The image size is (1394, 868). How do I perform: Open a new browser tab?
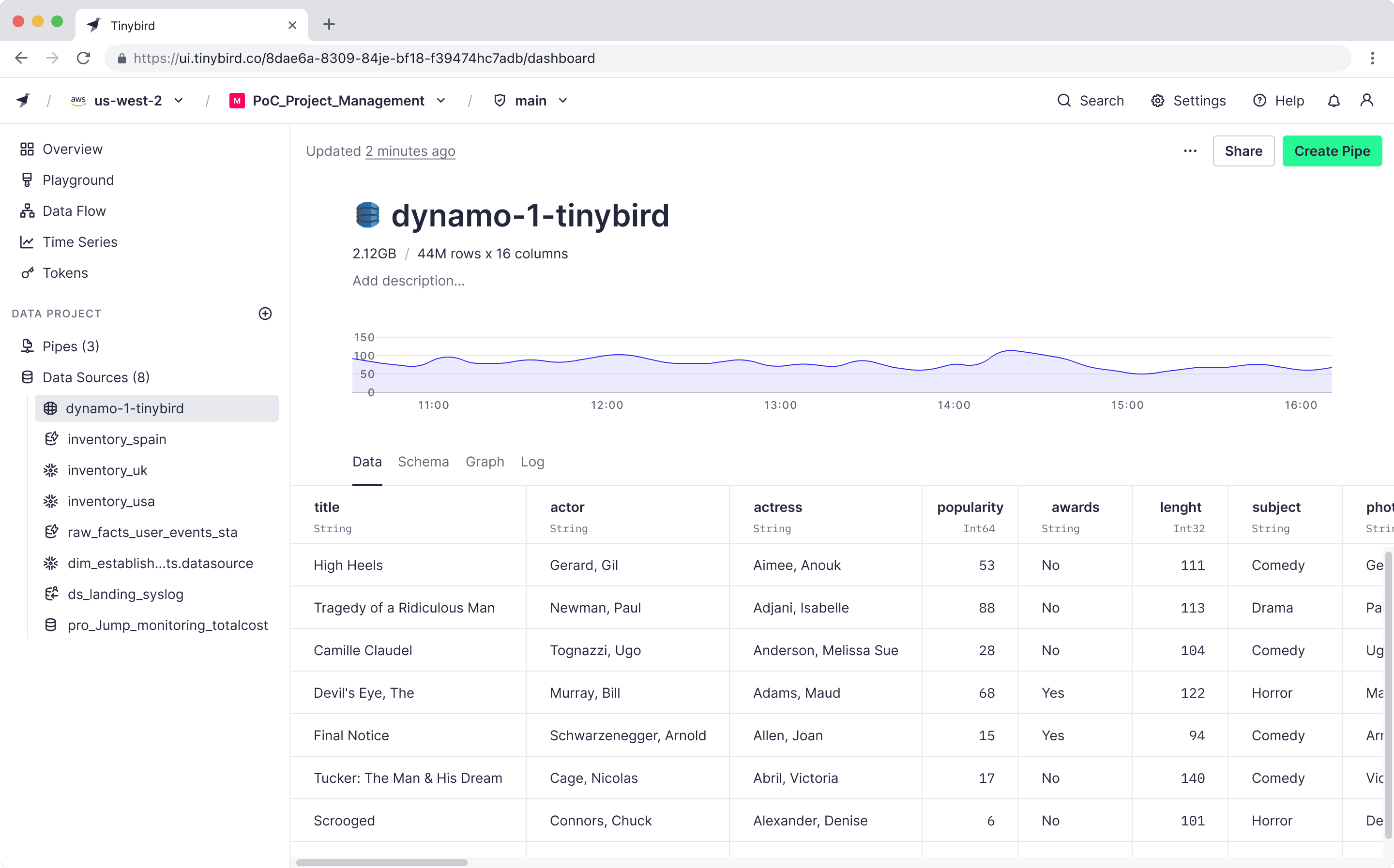(x=329, y=25)
